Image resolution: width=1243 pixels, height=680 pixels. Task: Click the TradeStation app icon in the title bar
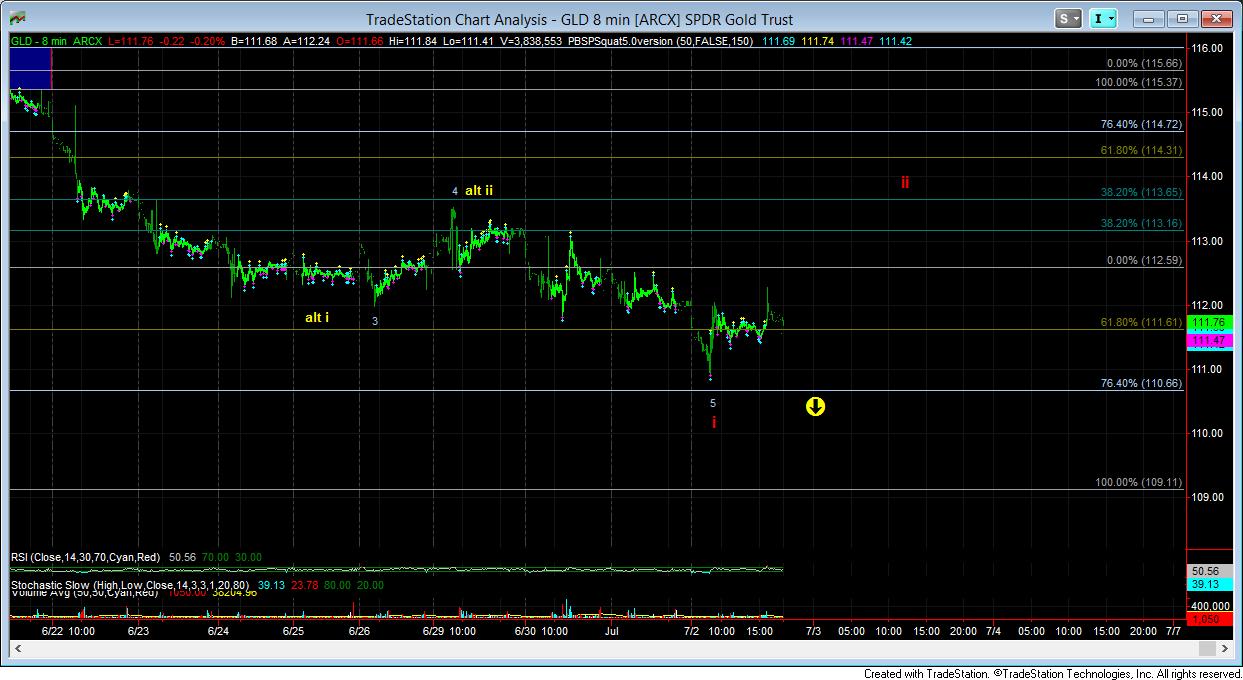pos(19,18)
